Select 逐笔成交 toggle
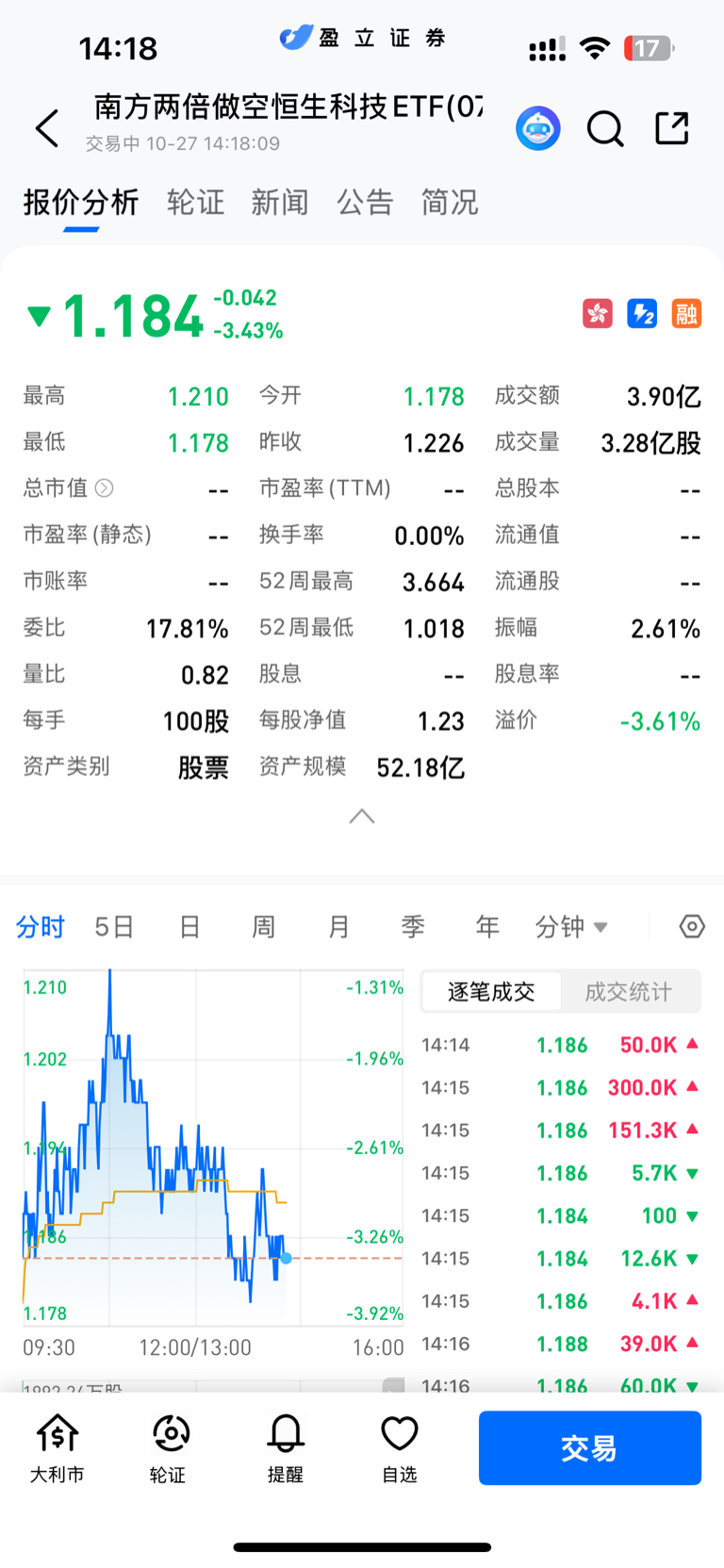Viewport: 724px width, 1568px height. (x=491, y=991)
